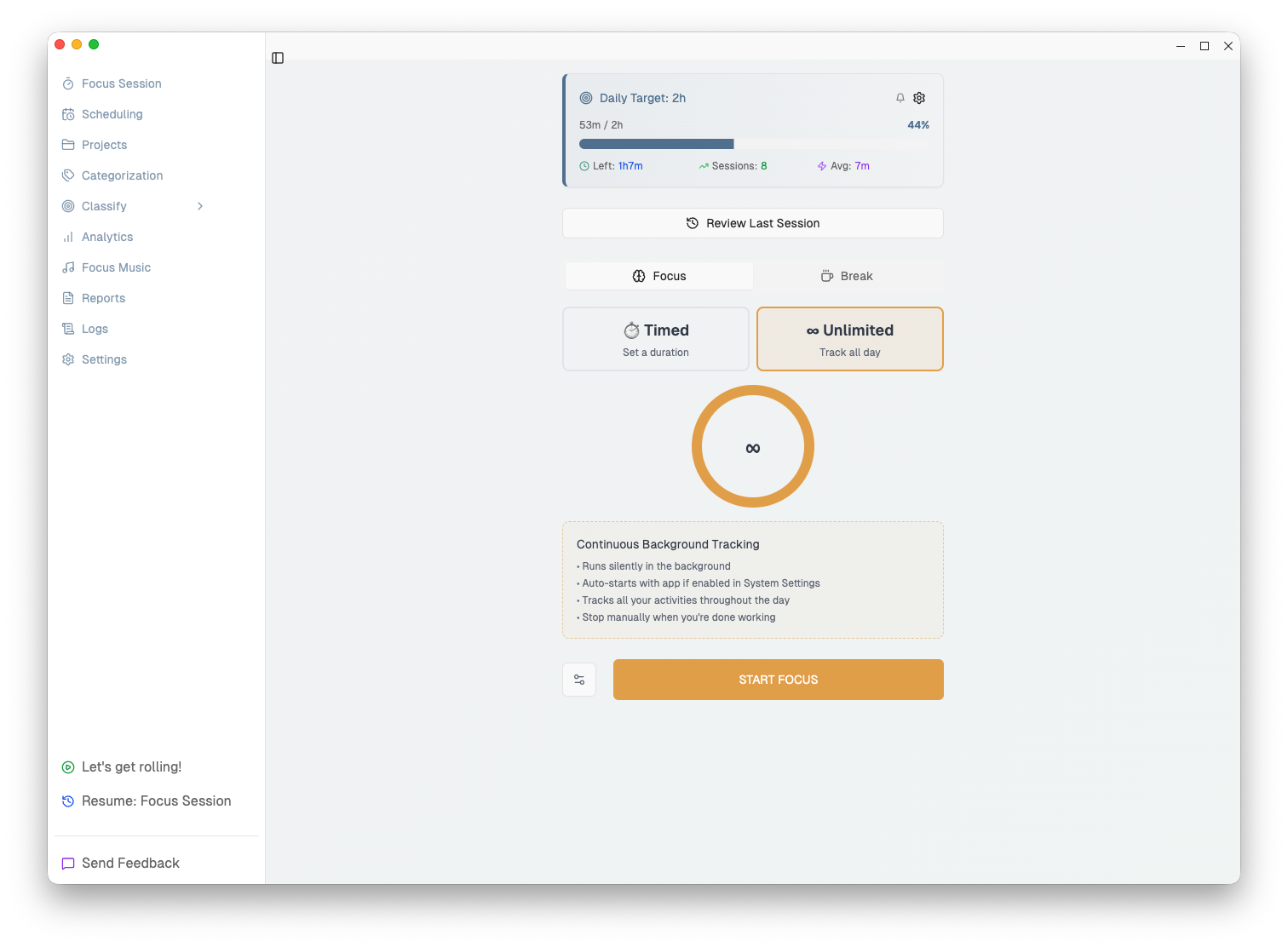Image resolution: width=1288 pixels, height=947 pixels.
Task: Open session options sliders icon button
Action: [x=579, y=680]
